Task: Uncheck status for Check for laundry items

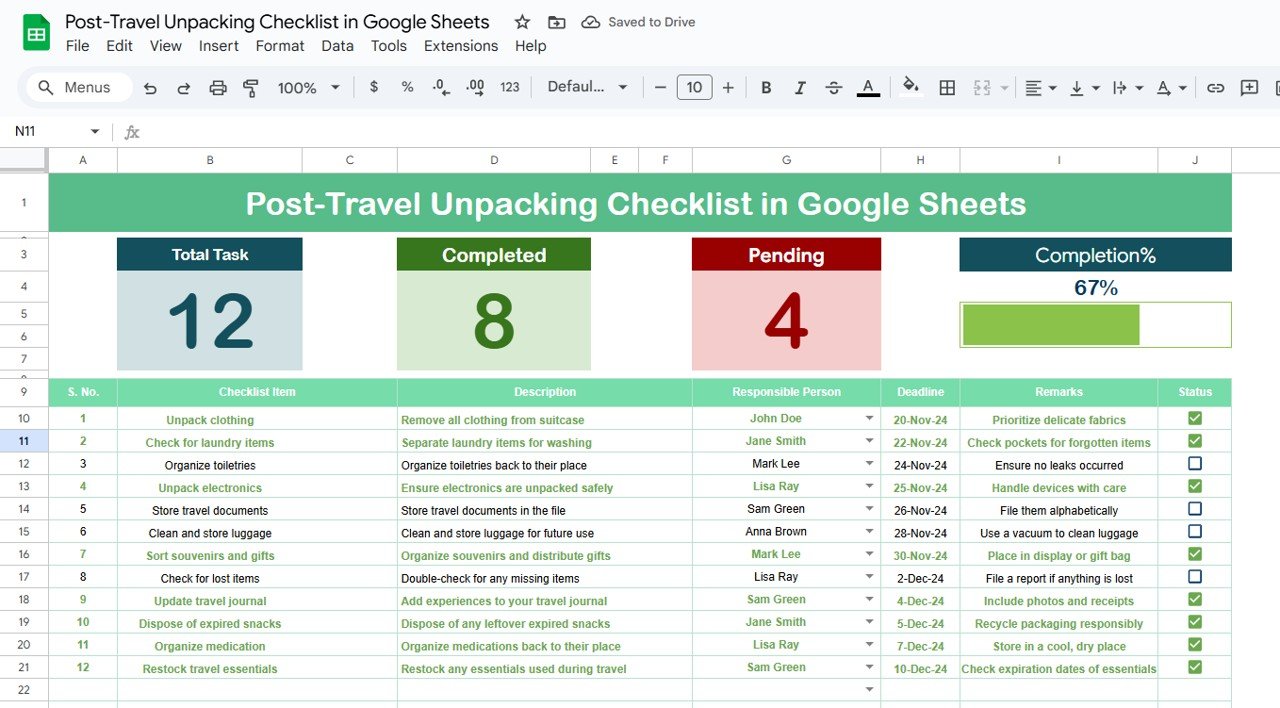Action: coord(1194,441)
